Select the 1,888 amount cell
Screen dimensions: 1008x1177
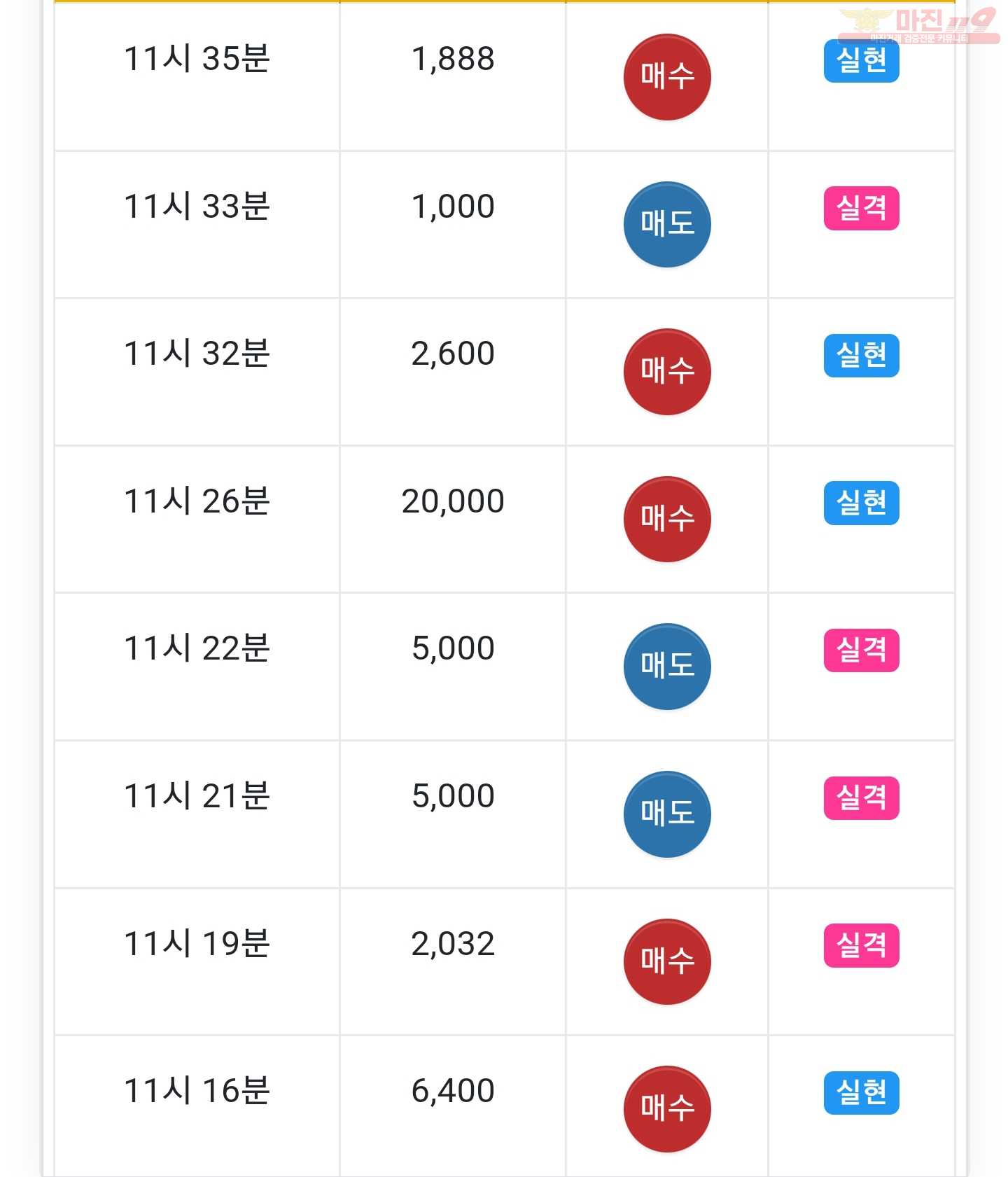[453, 77]
